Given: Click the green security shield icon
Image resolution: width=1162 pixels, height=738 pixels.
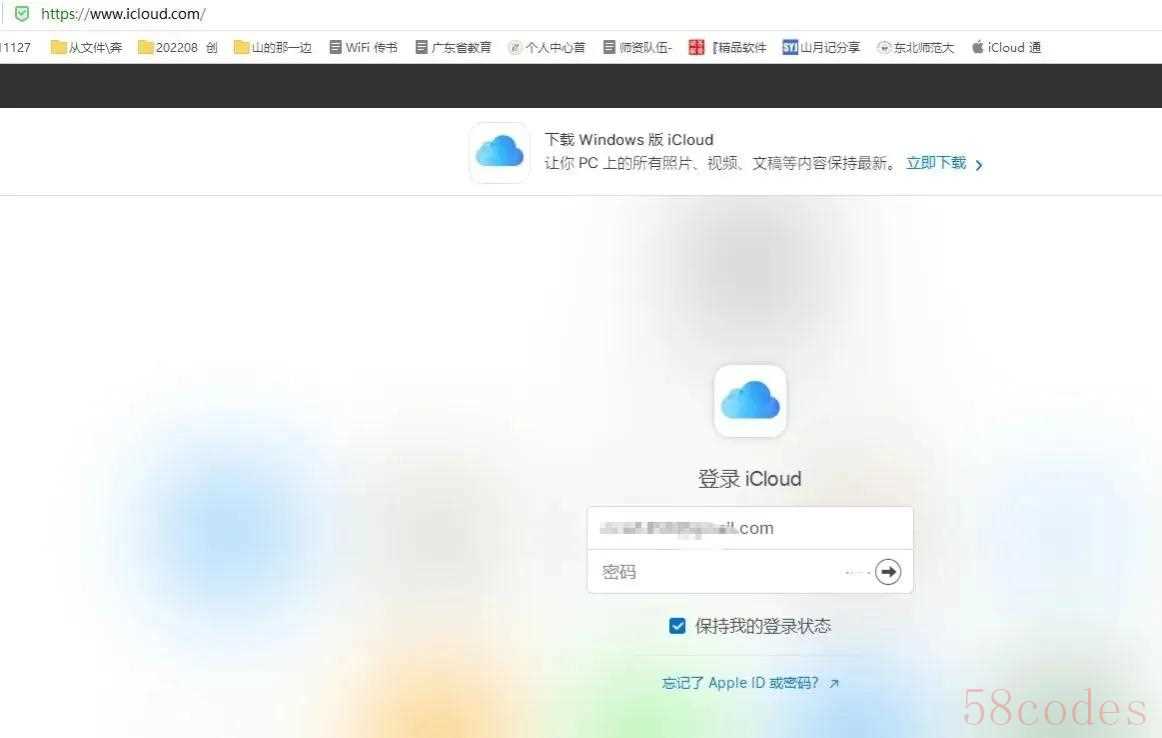Looking at the screenshot, I should pos(22,13).
